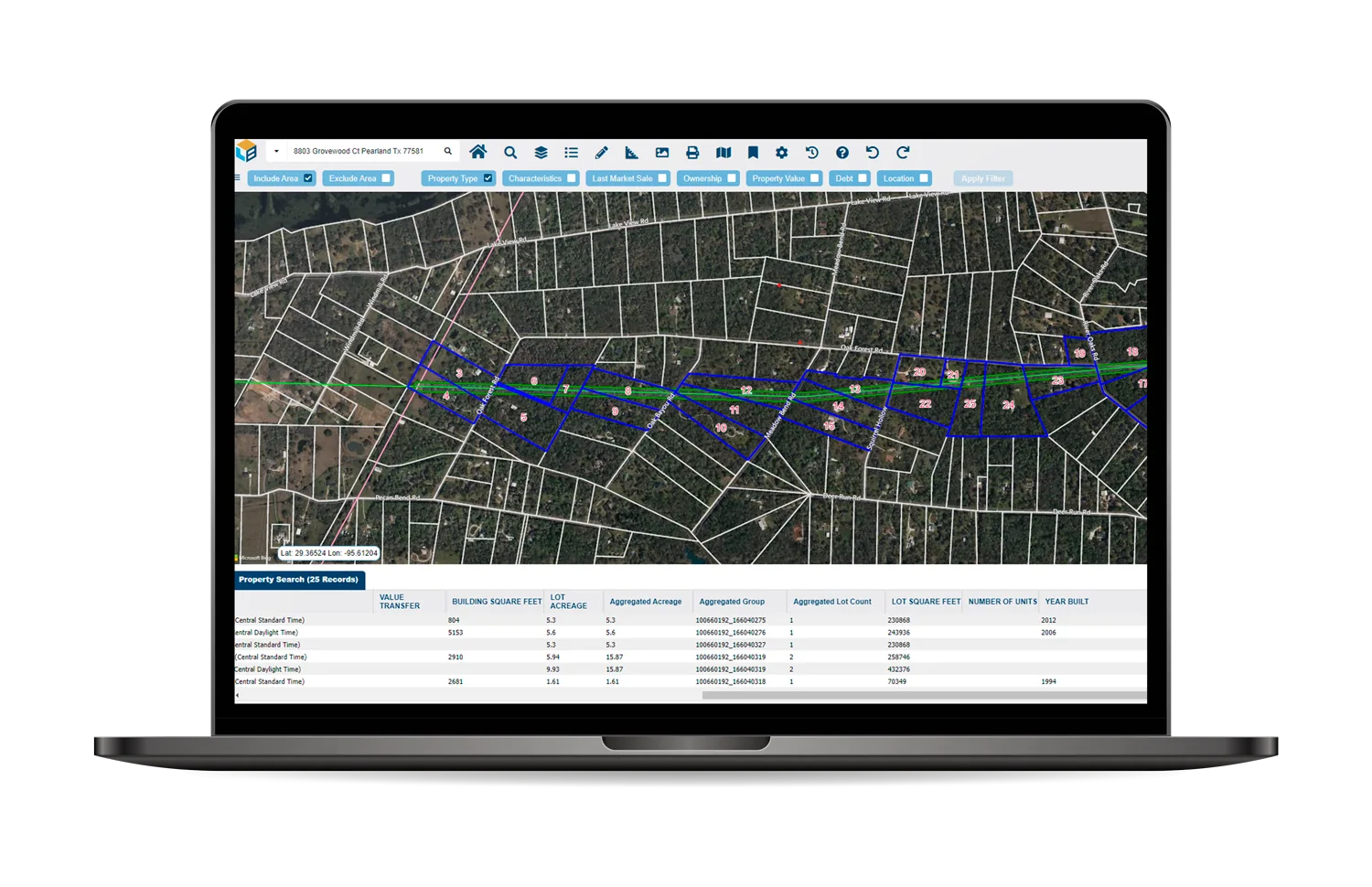Screen dimensions: 1372x887
Task: Enable the Ownership filter checkbox
Action: point(732,178)
